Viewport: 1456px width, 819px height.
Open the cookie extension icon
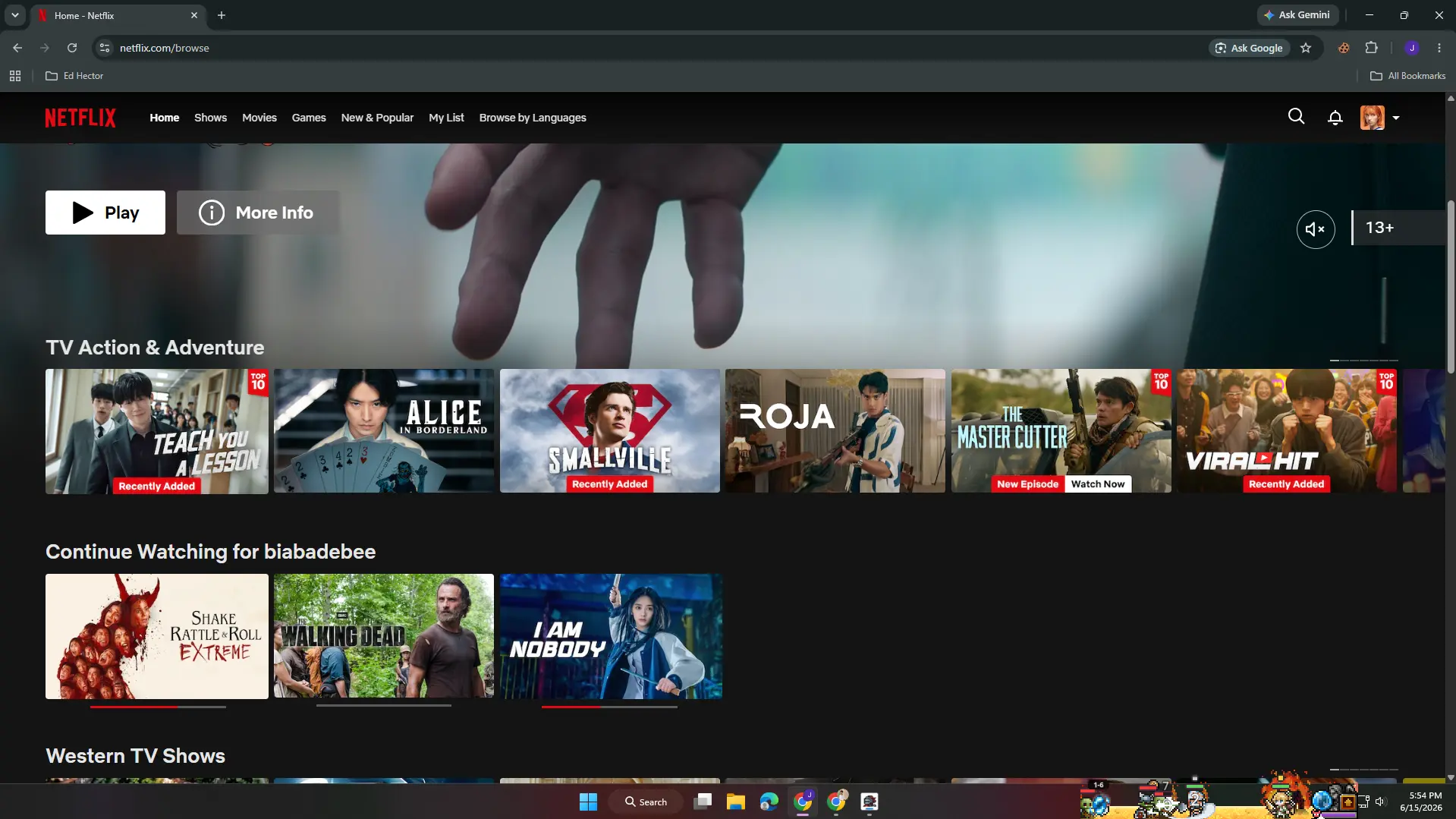1343,48
